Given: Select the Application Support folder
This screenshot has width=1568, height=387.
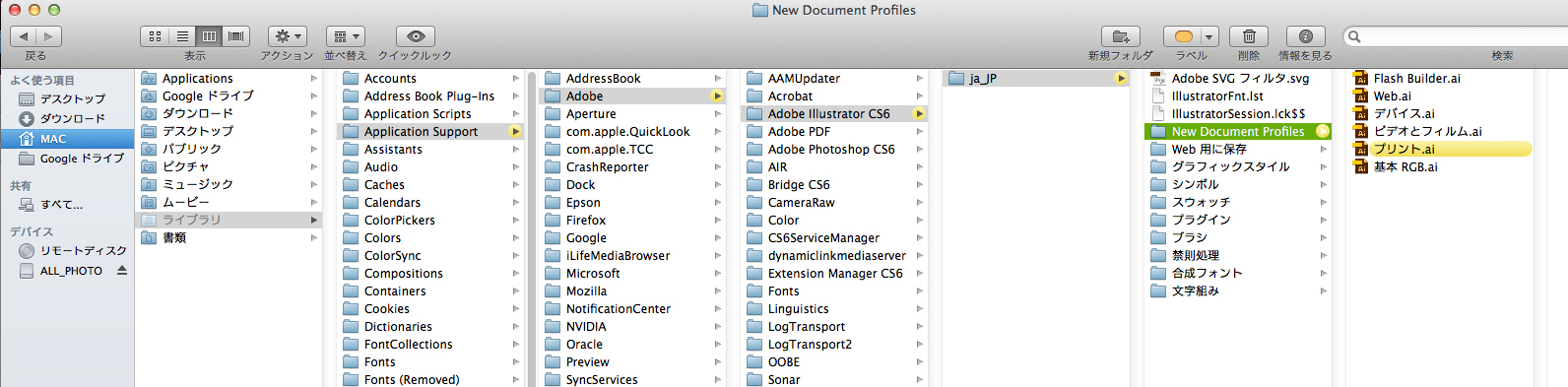Looking at the screenshot, I should click(x=430, y=131).
